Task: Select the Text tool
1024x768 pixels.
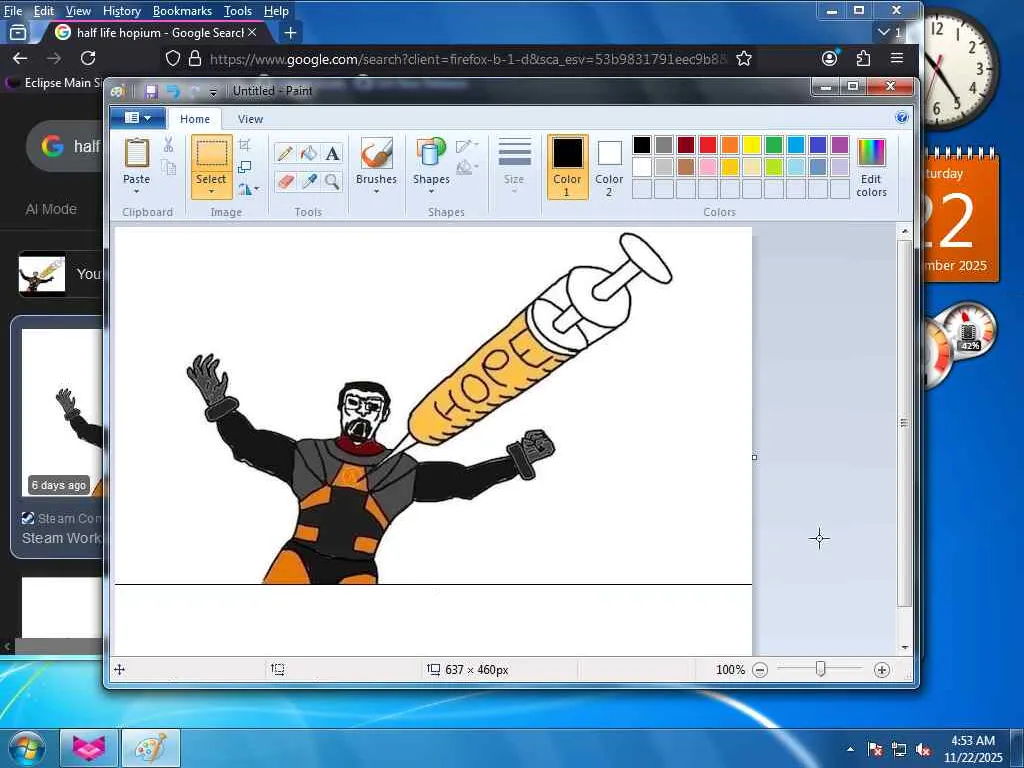Action: (x=332, y=153)
